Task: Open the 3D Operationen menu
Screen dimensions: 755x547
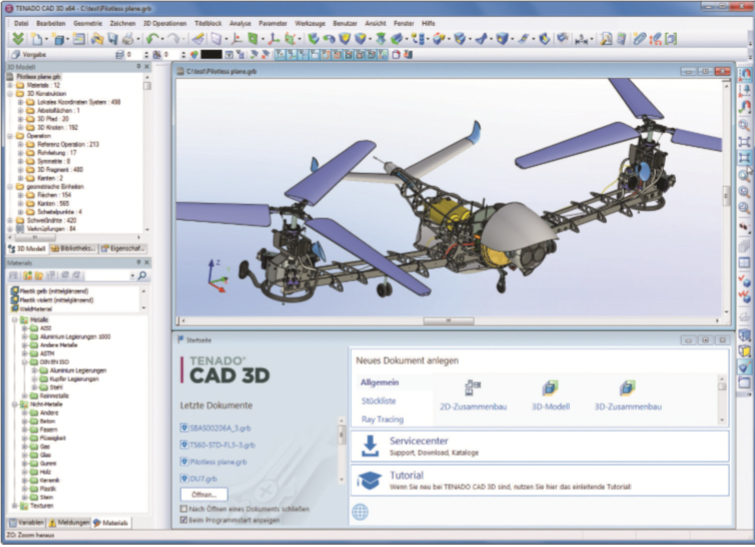Action: [165, 23]
